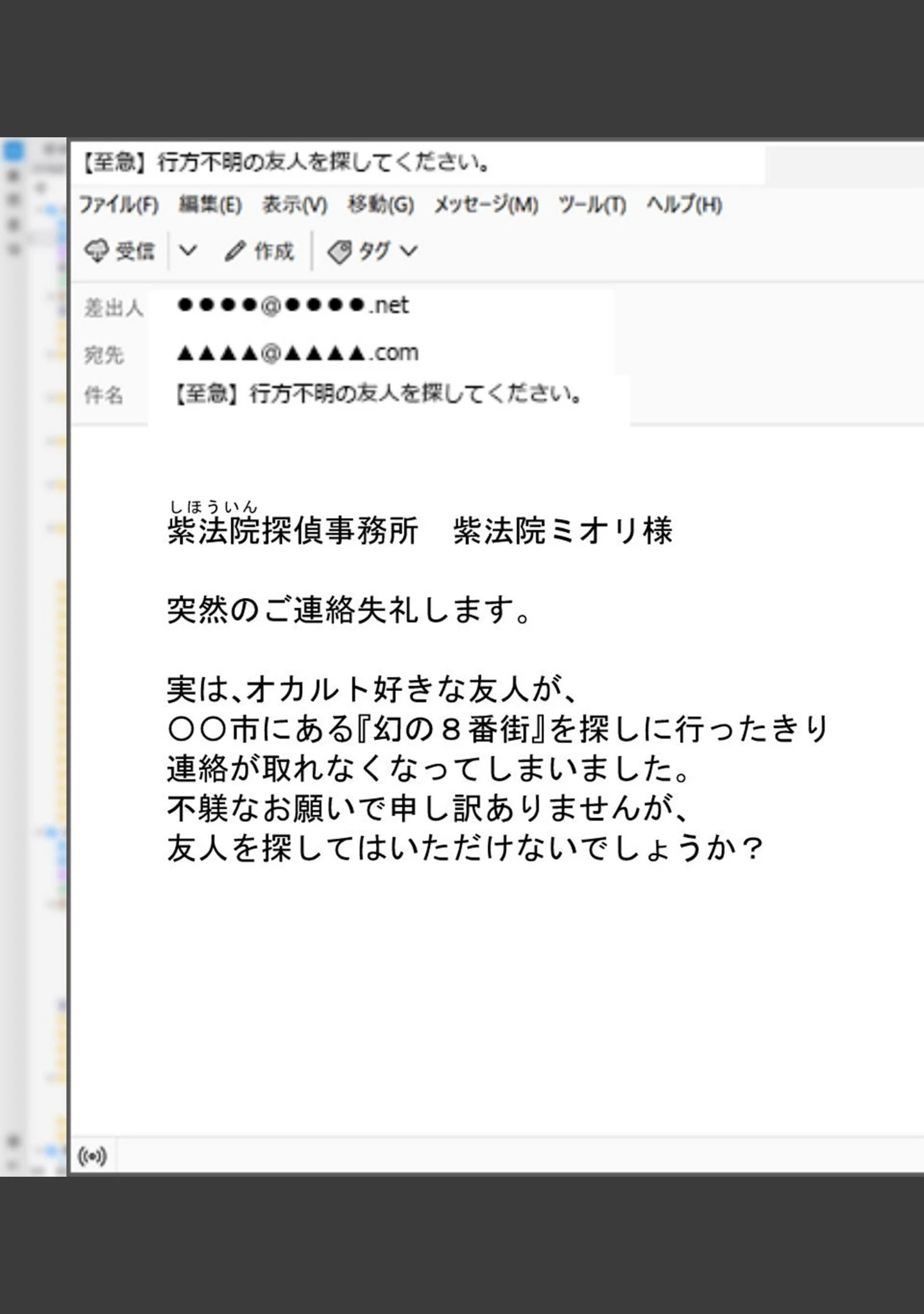This screenshot has height=1314, width=924.
Task: Click the line 実は、オカルト好きな友人が、
Action: (373, 690)
